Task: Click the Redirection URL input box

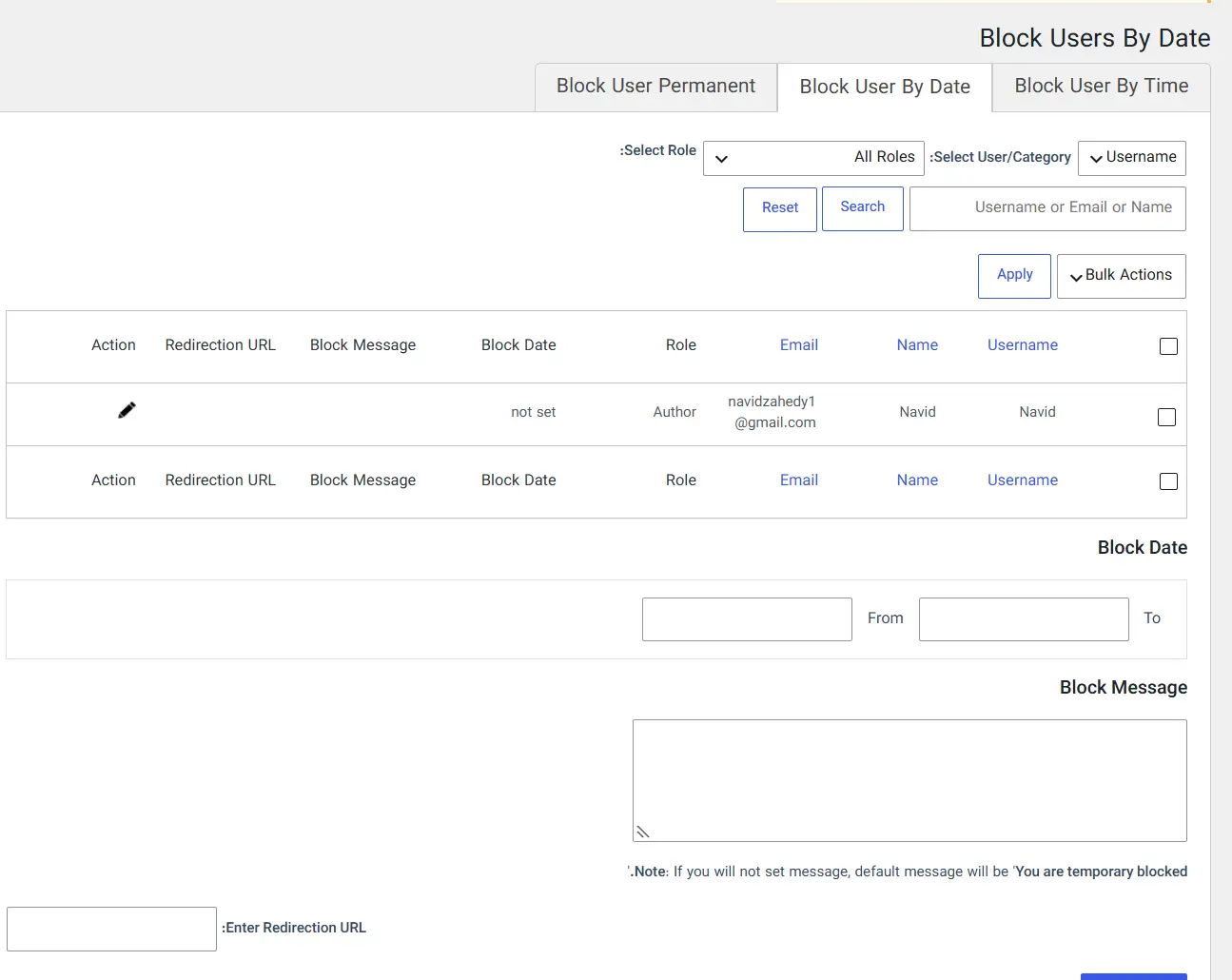Action: click(x=111, y=929)
